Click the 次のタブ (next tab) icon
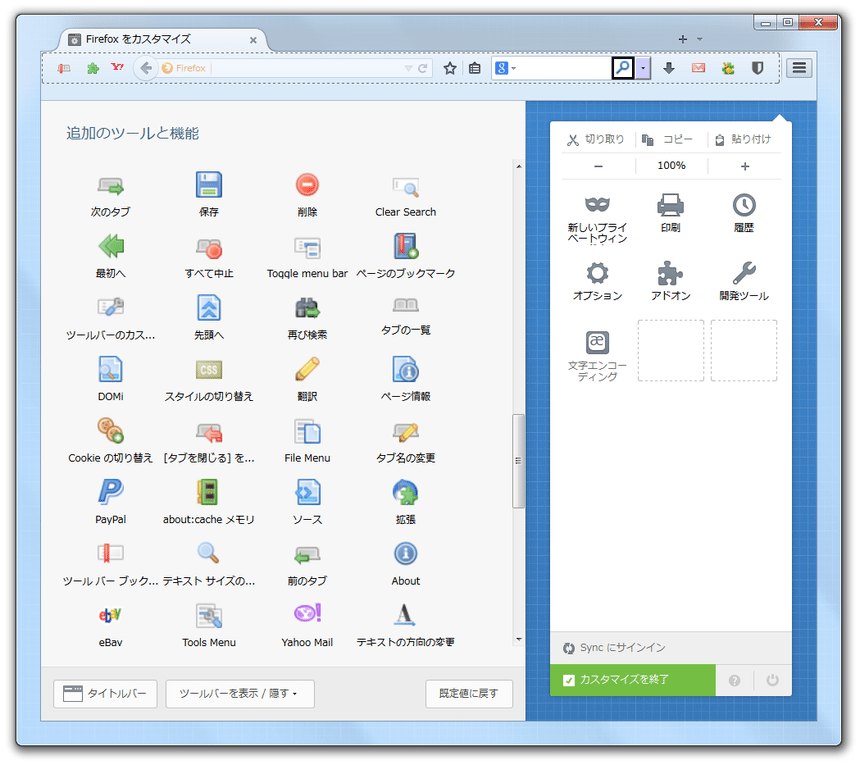860x765 pixels. (110, 186)
